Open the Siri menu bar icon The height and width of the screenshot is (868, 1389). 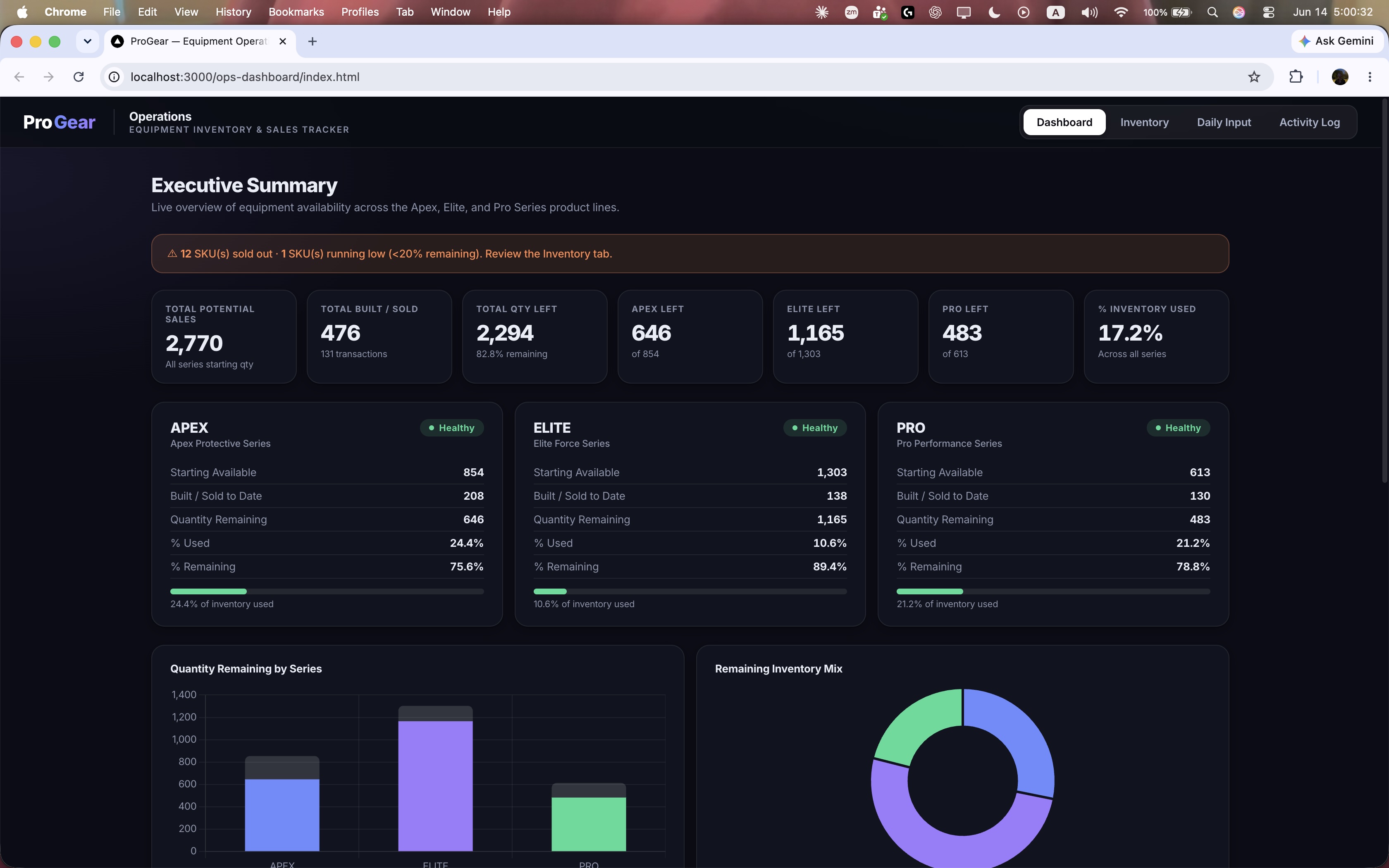(1239, 12)
